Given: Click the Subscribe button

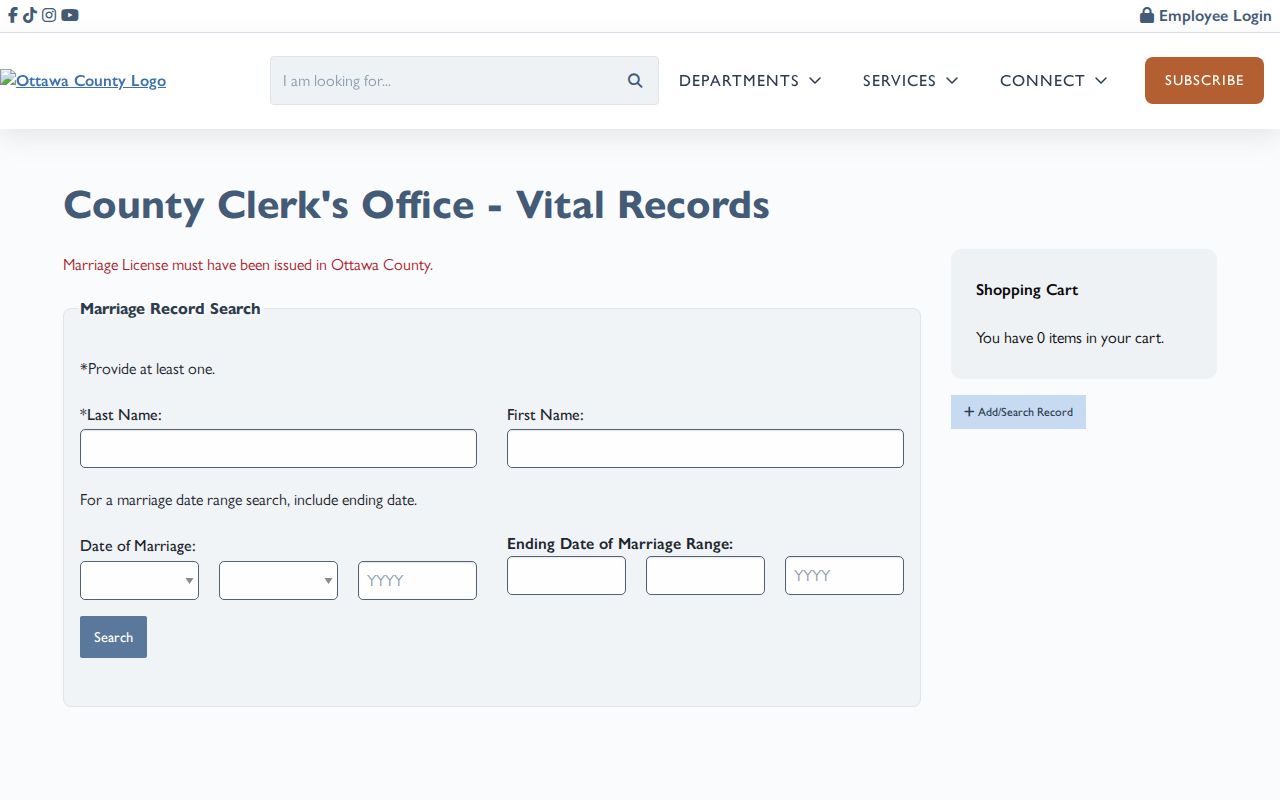Looking at the screenshot, I should (1204, 81).
